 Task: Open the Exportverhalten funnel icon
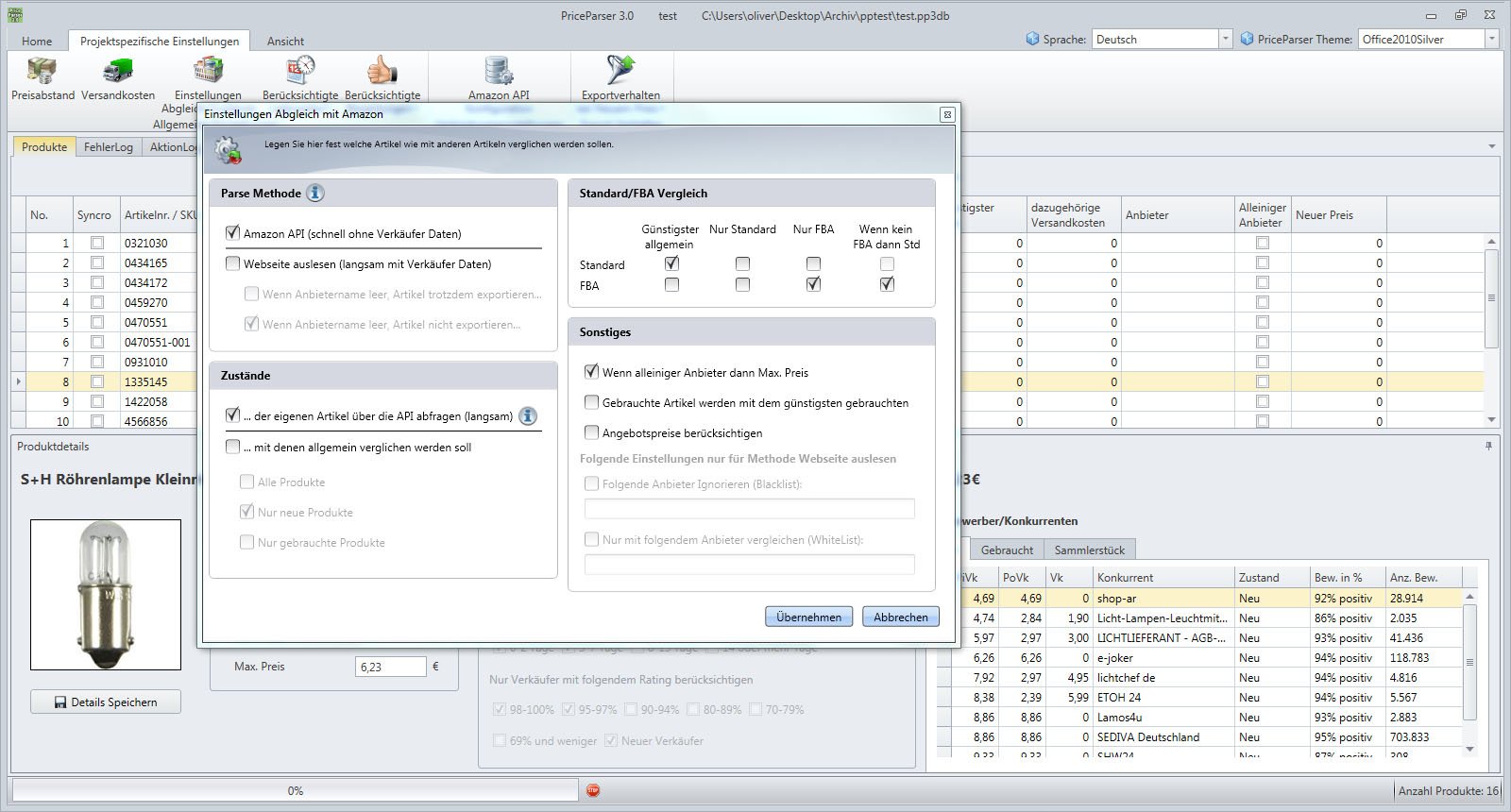[x=621, y=71]
